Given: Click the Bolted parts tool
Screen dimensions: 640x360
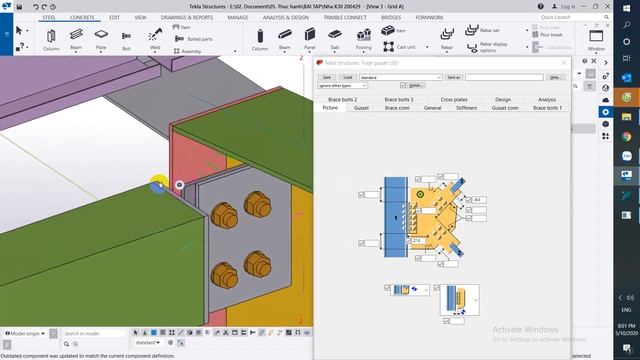Looking at the screenshot, I should [x=193, y=39].
